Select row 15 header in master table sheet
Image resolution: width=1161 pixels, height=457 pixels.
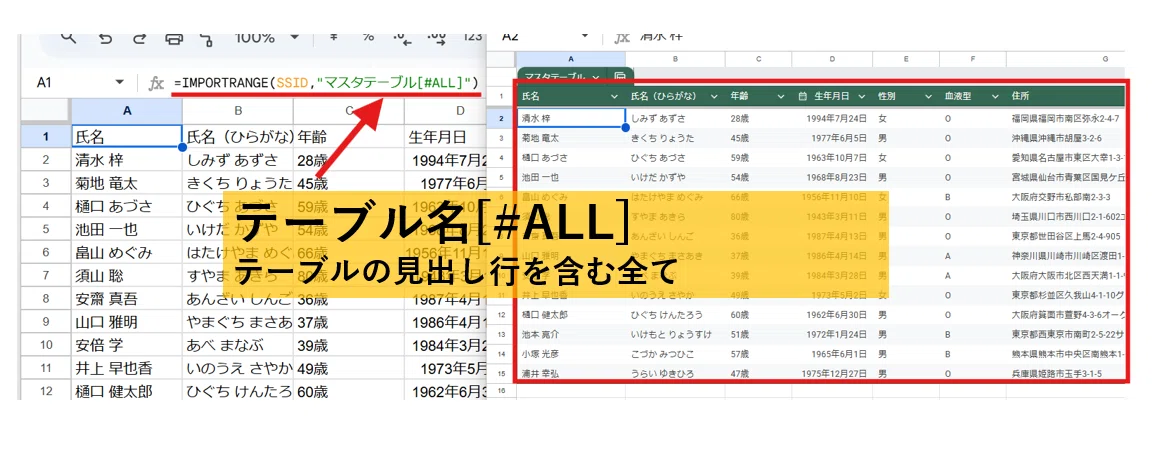point(501,374)
